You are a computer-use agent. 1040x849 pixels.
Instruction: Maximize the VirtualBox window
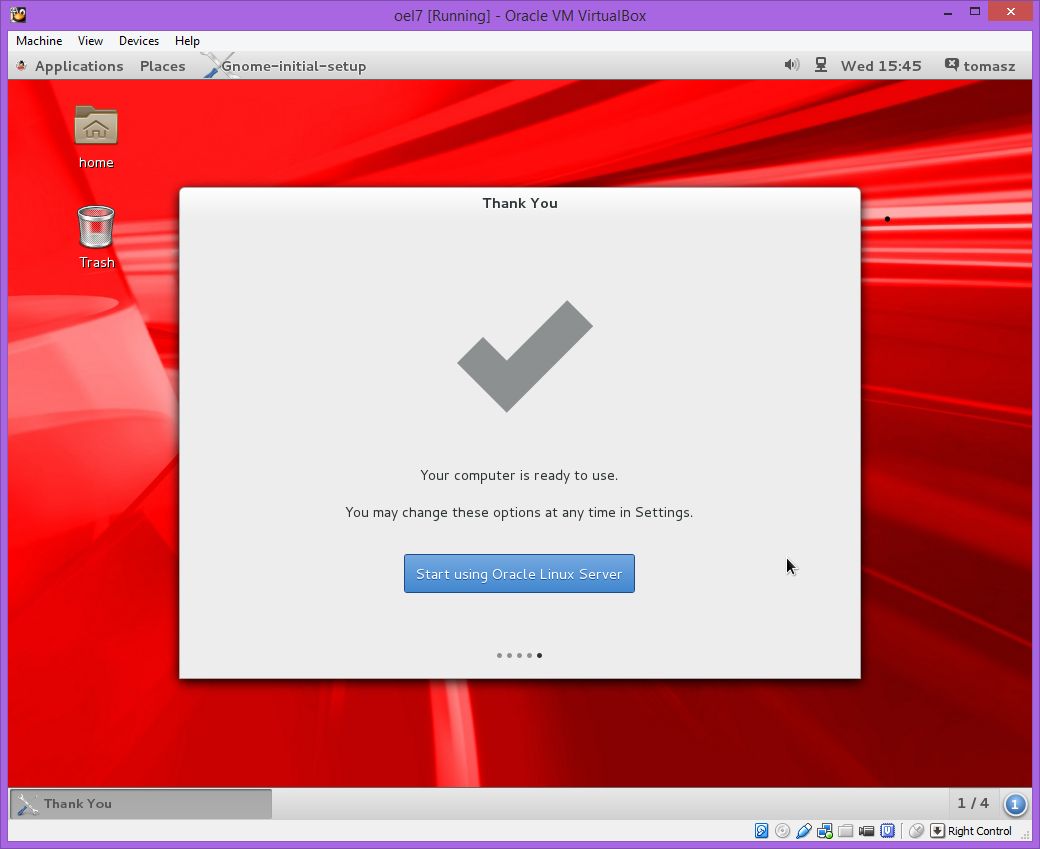tap(975, 12)
